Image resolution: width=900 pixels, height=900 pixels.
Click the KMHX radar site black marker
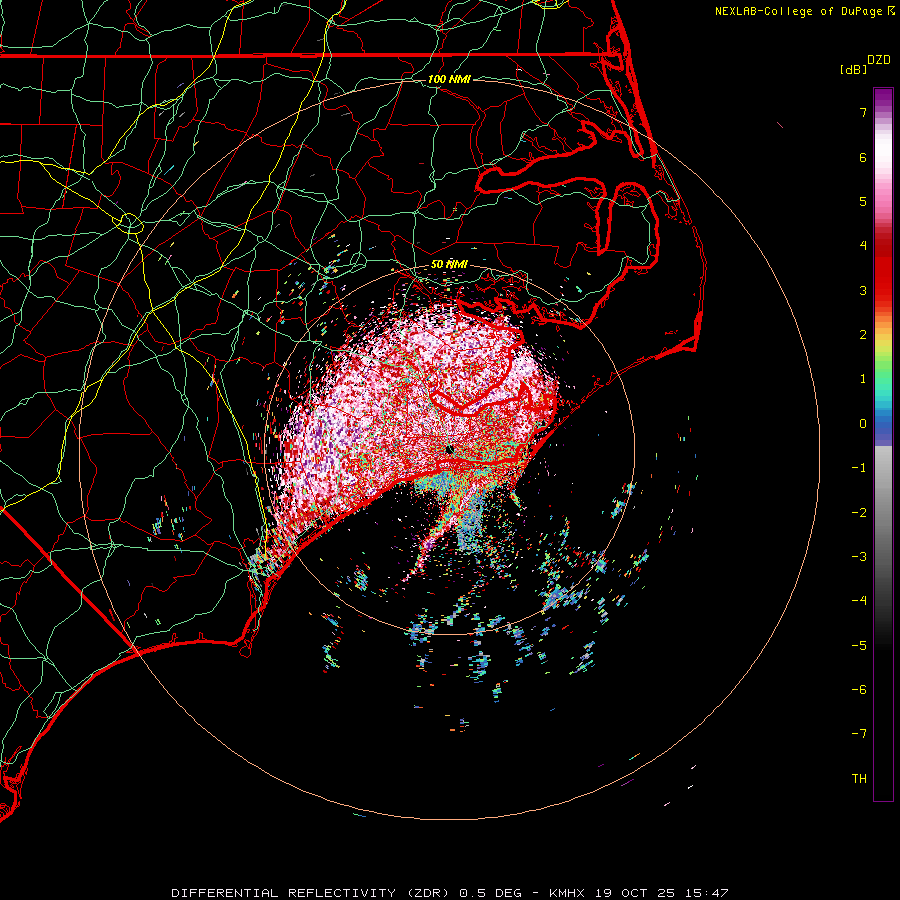point(449,449)
